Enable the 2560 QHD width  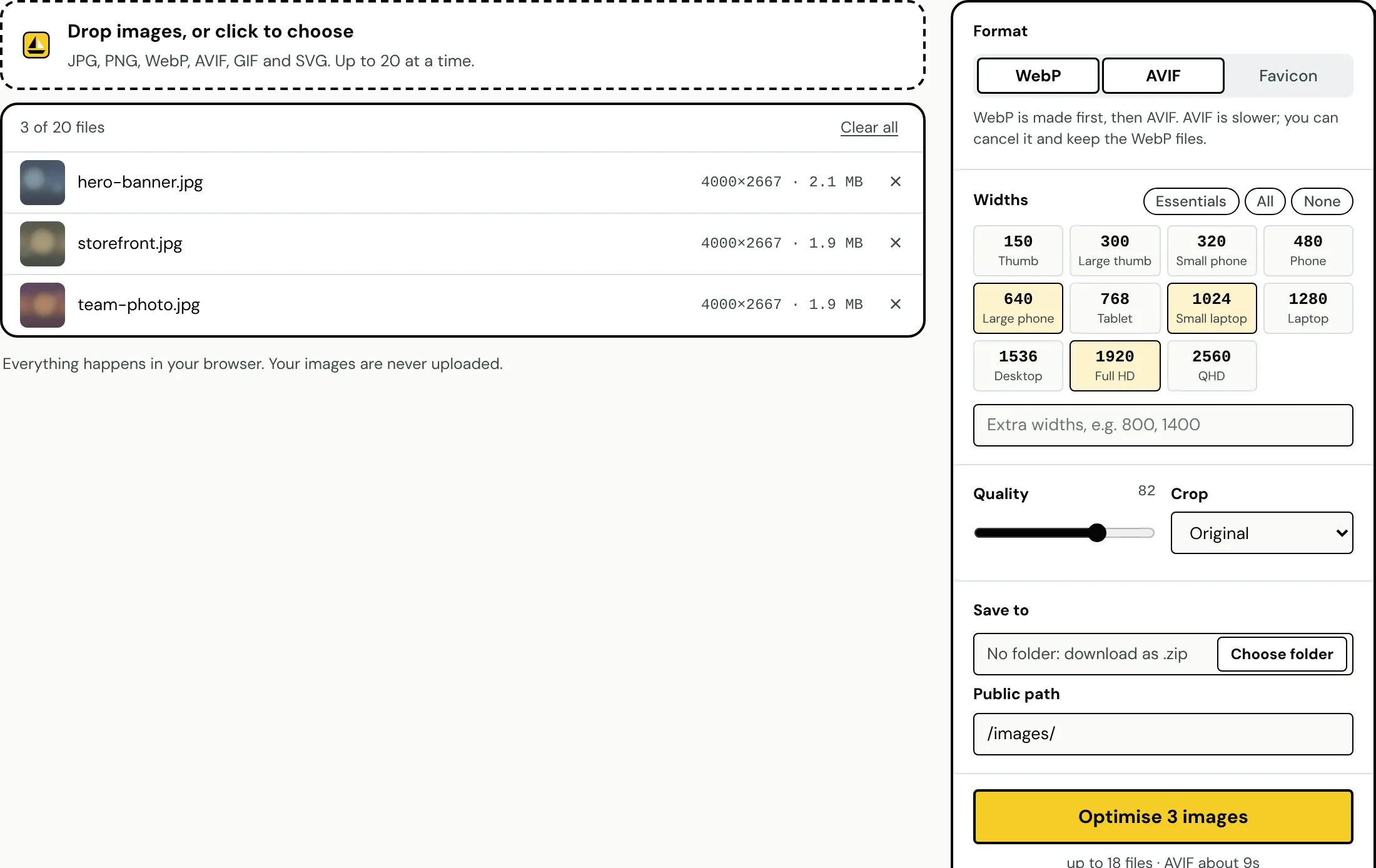point(1212,366)
